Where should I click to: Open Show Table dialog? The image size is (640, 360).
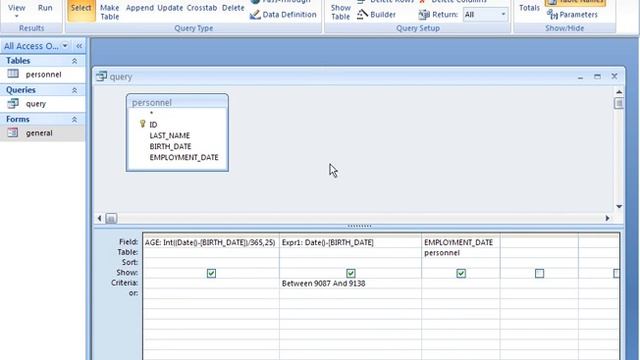[x=340, y=12]
